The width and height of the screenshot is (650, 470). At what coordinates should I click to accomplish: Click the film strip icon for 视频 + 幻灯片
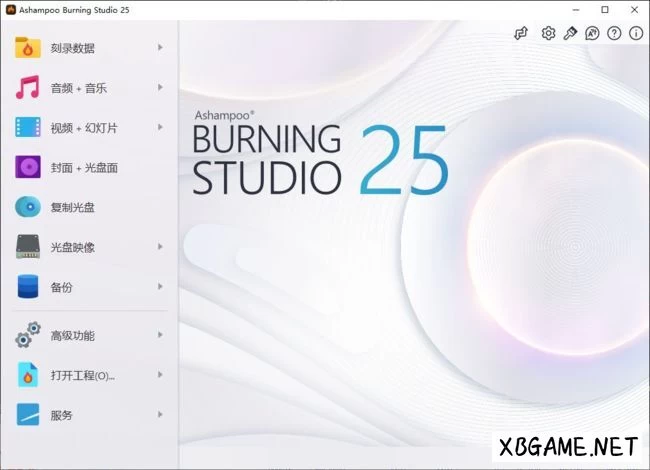click(x=28, y=128)
